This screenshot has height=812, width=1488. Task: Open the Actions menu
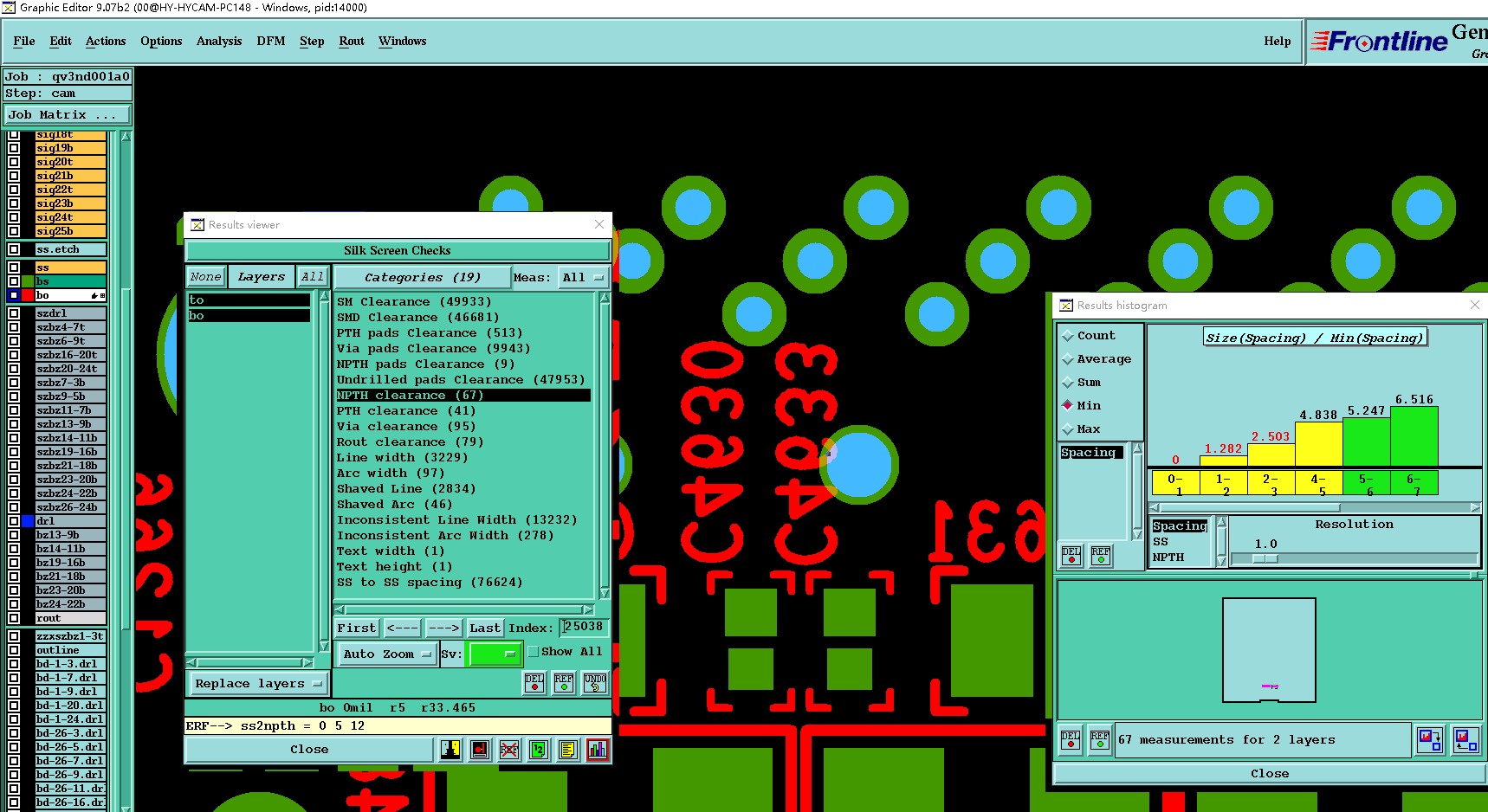coord(106,41)
